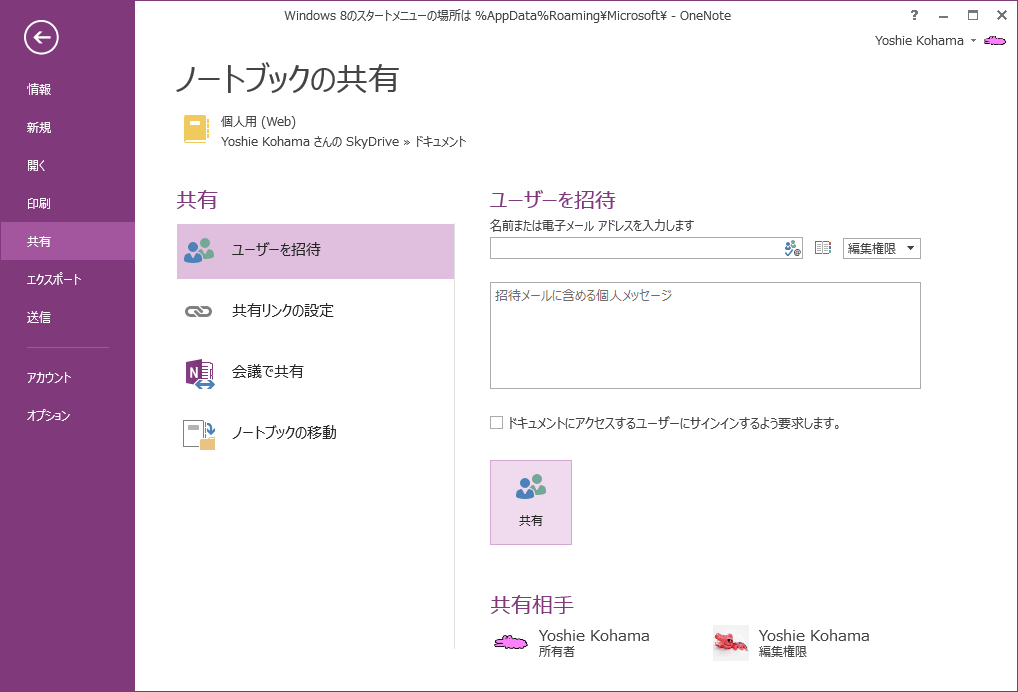Screen dimensions: 1018x692
Task: Open オプション in the sidebar
Action: click(68, 415)
